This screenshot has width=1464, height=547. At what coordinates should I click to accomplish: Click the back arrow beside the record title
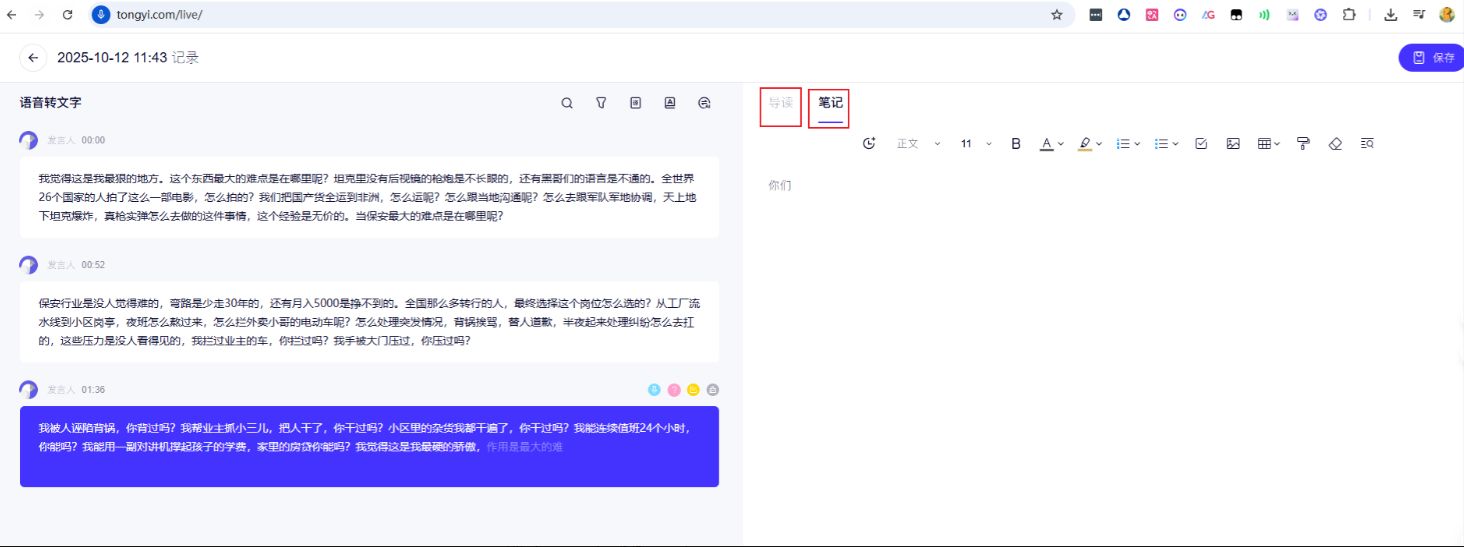(33, 58)
